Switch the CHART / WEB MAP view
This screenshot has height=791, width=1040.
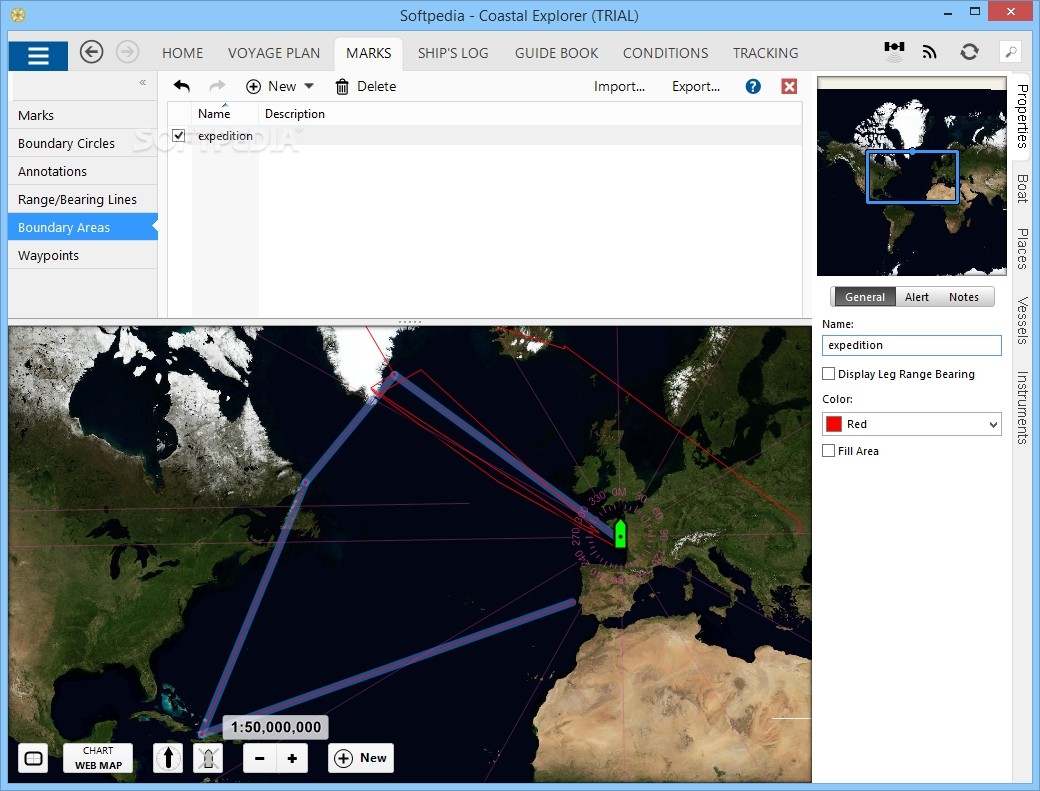point(98,758)
